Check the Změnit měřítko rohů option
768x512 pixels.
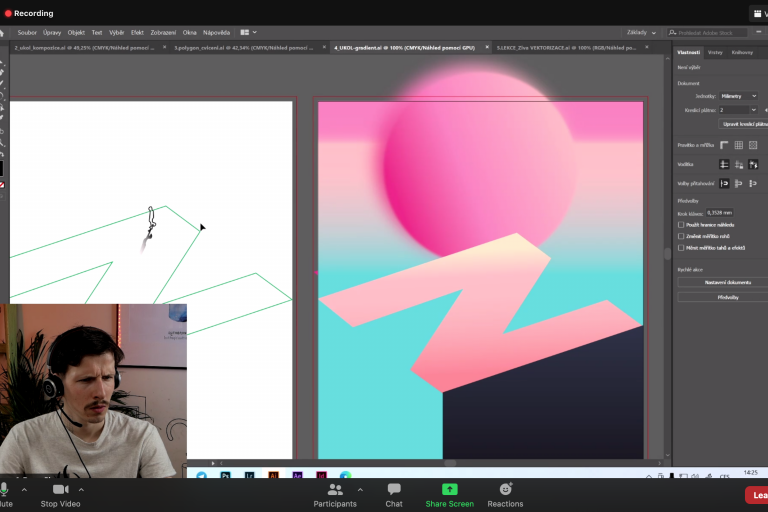pos(682,236)
